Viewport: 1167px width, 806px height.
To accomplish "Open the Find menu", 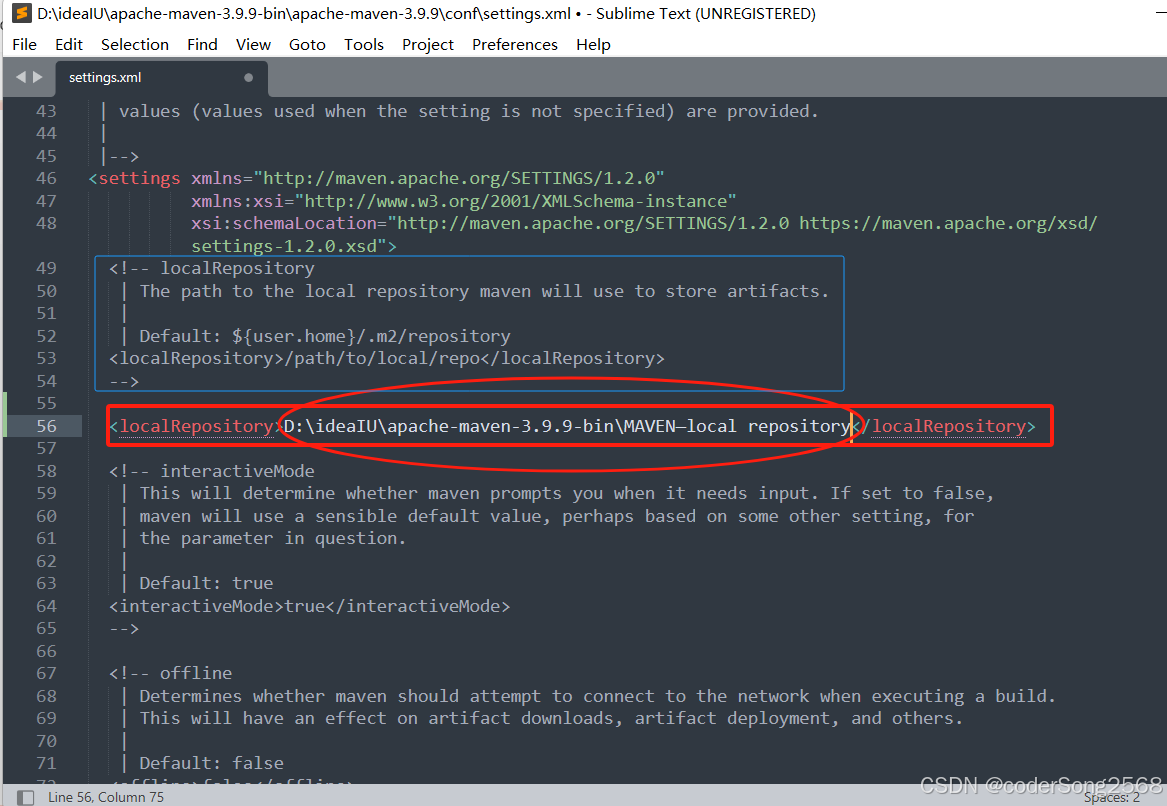I will click(202, 45).
